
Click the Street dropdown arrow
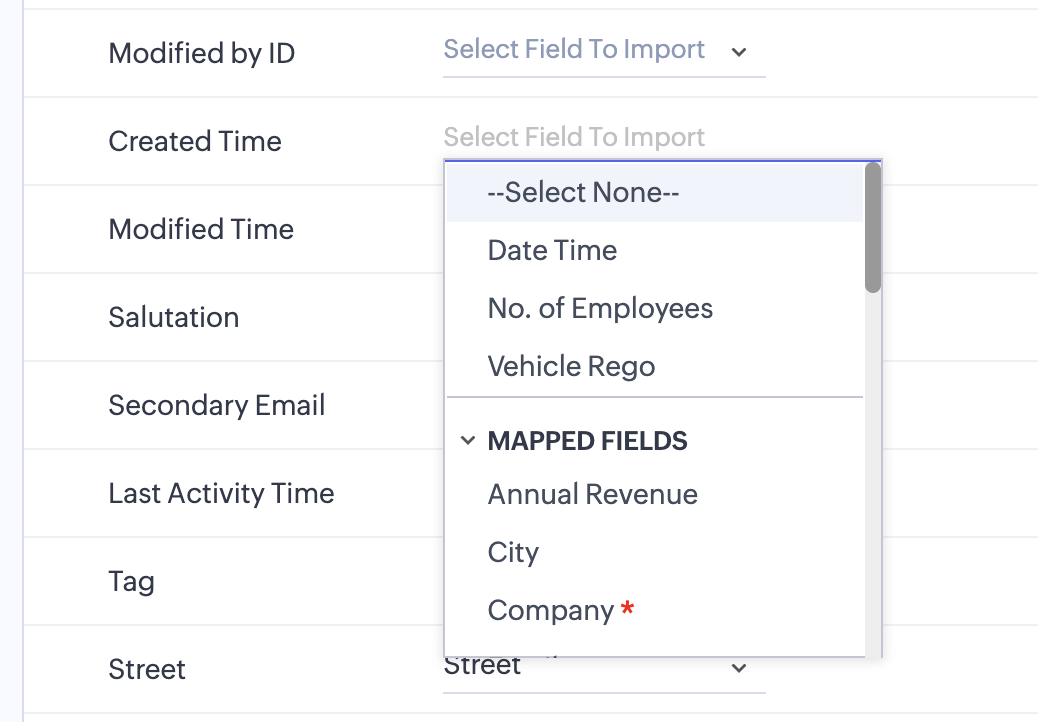(739, 668)
